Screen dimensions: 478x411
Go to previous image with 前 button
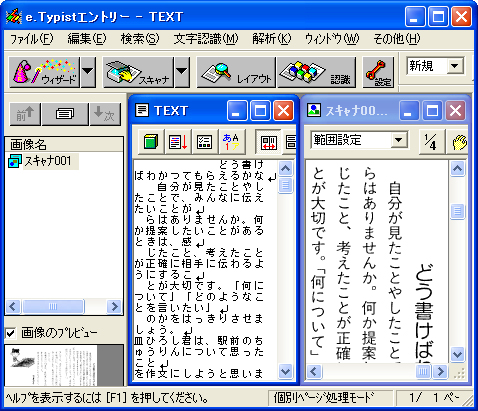click(25, 114)
